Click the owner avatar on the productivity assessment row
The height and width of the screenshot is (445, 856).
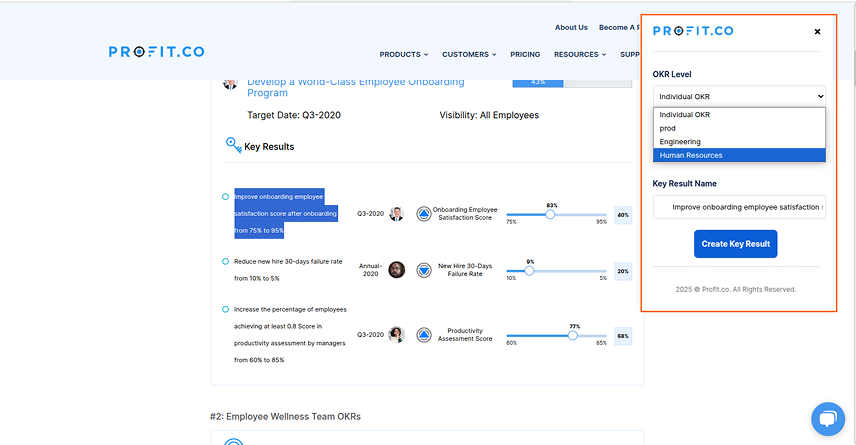[397, 335]
